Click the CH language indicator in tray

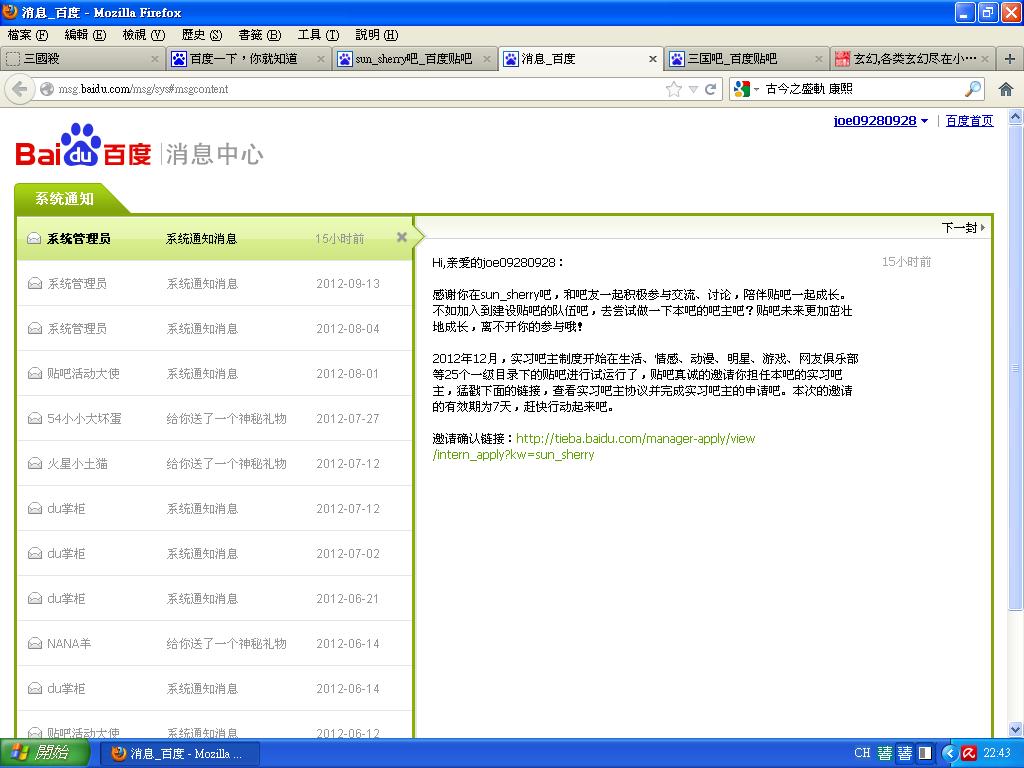coord(862,753)
